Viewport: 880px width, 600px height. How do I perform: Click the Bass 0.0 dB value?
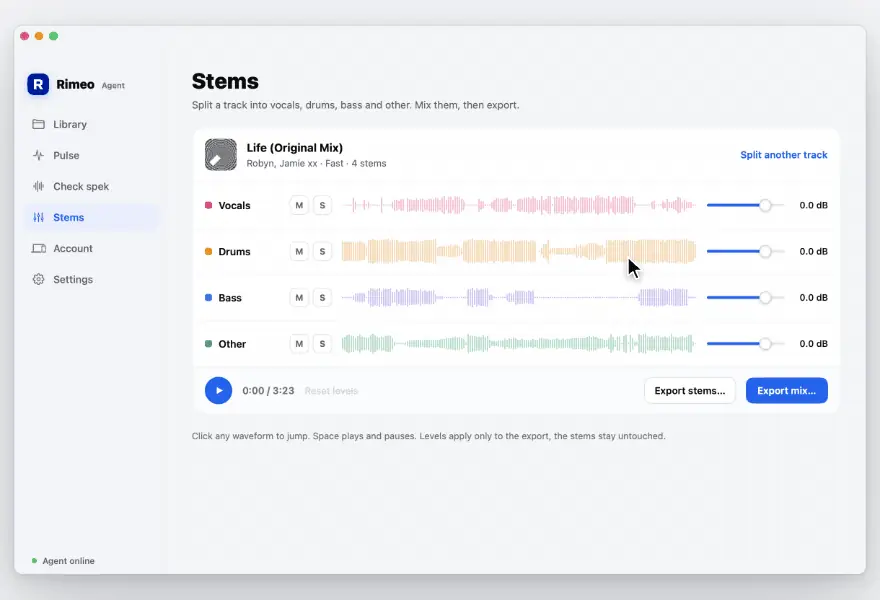(813, 297)
